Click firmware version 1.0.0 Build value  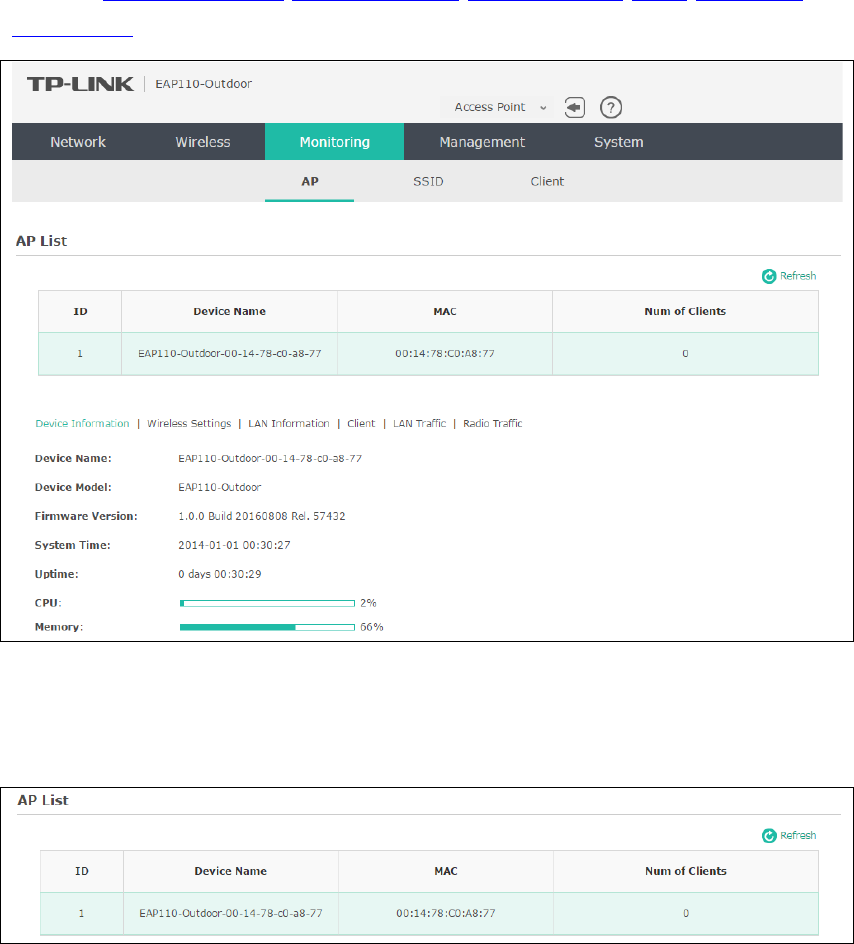[x=262, y=516]
